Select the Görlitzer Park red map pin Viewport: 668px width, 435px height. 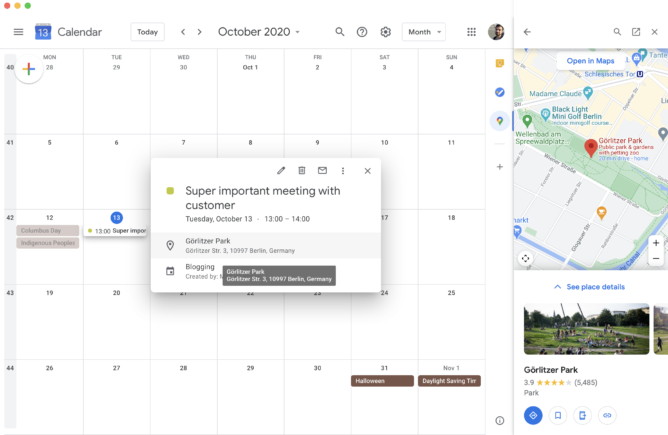(x=590, y=148)
